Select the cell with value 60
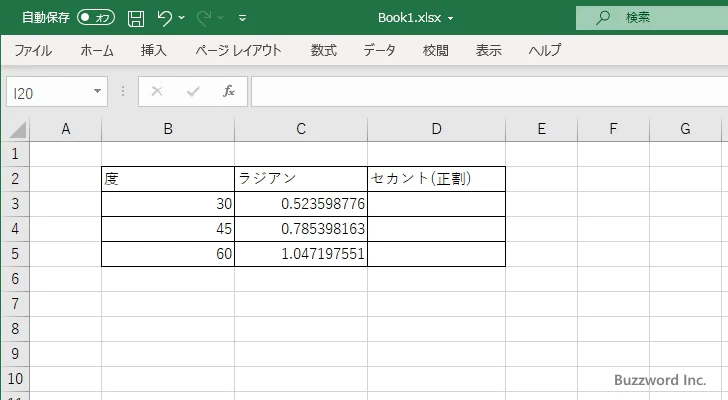This screenshot has width=728, height=400. pyautogui.click(x=168, y=254)
